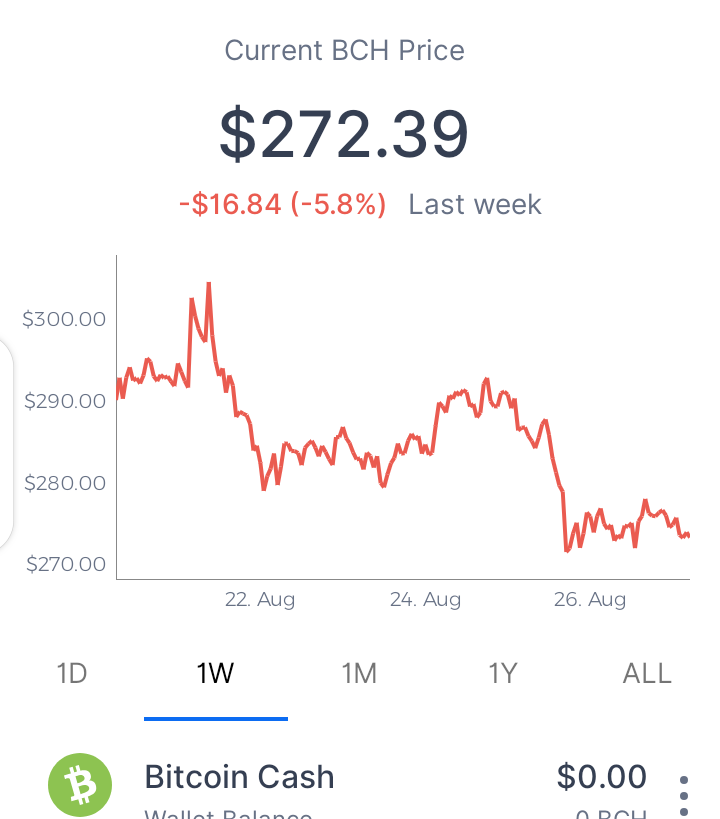
Task: Click the Last week period label
Action: tap(474, 204)
